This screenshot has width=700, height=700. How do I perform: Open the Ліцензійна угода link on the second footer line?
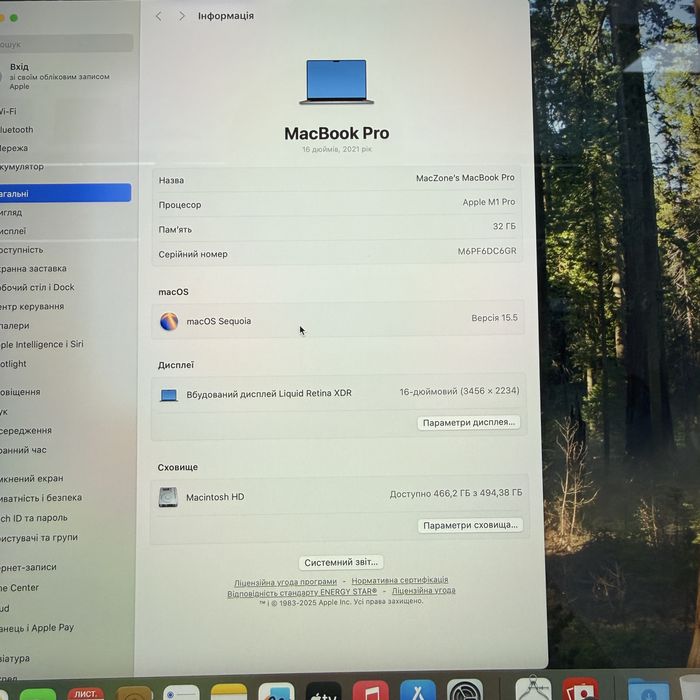point(424,591)
